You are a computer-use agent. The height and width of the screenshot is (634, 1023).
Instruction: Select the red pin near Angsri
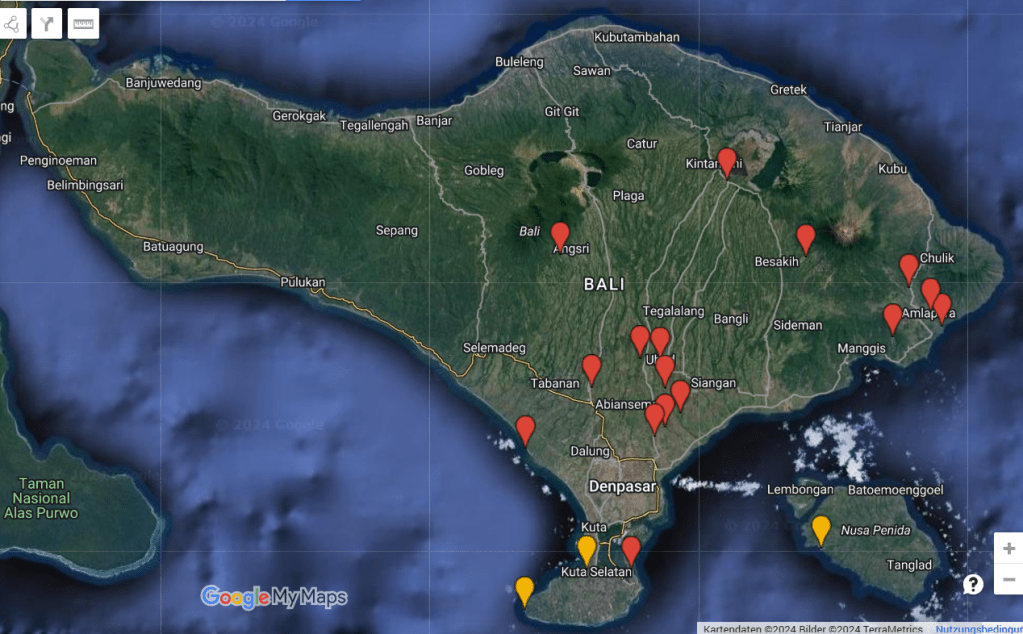[x=560, y=235]
